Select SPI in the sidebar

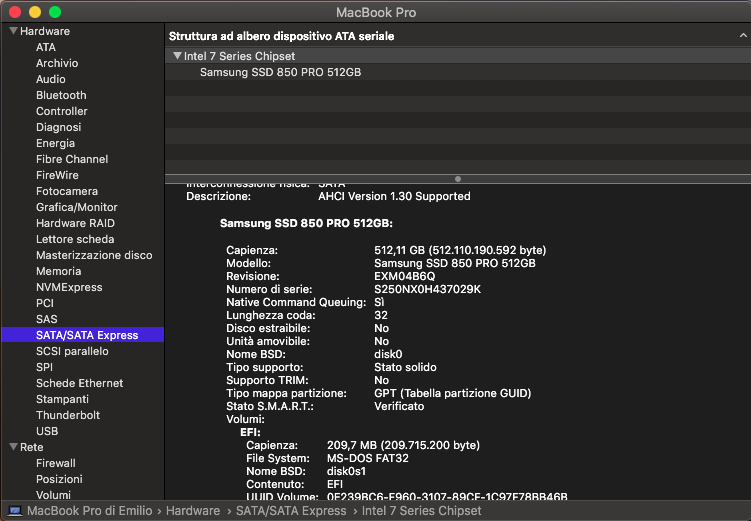pos(44,367)
